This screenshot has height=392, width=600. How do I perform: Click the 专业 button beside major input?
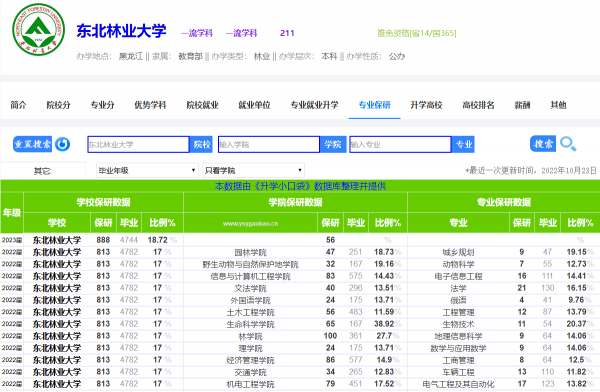[463, 144]
